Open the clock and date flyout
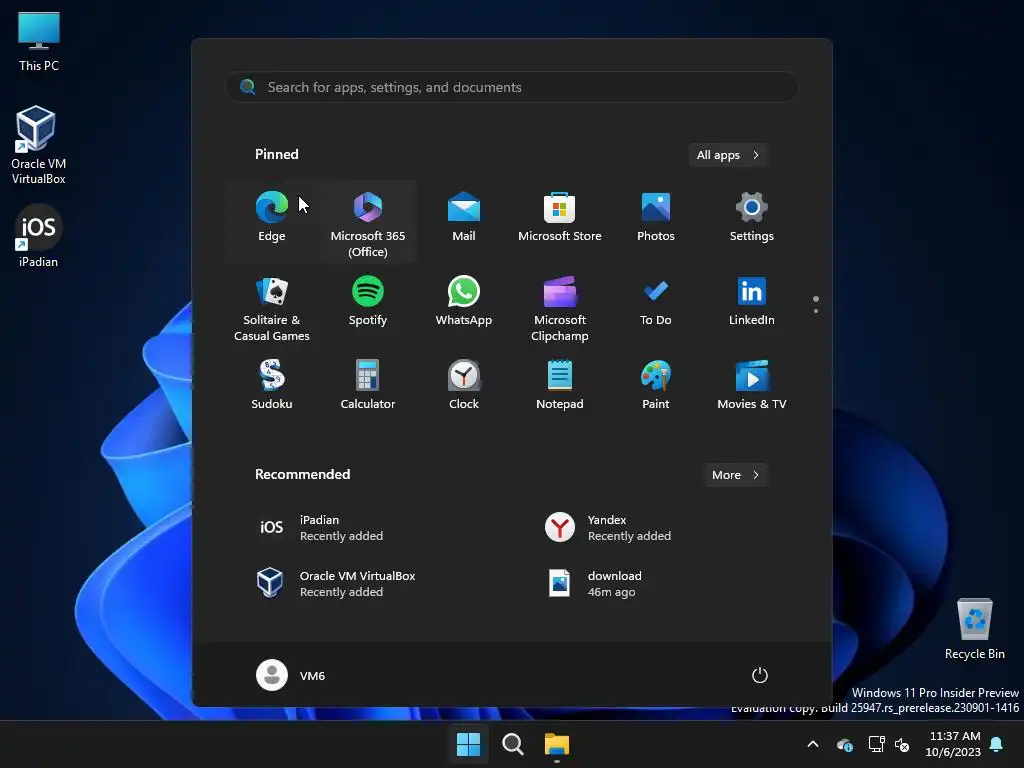The image size is (1024, 768). click(953, 744)
